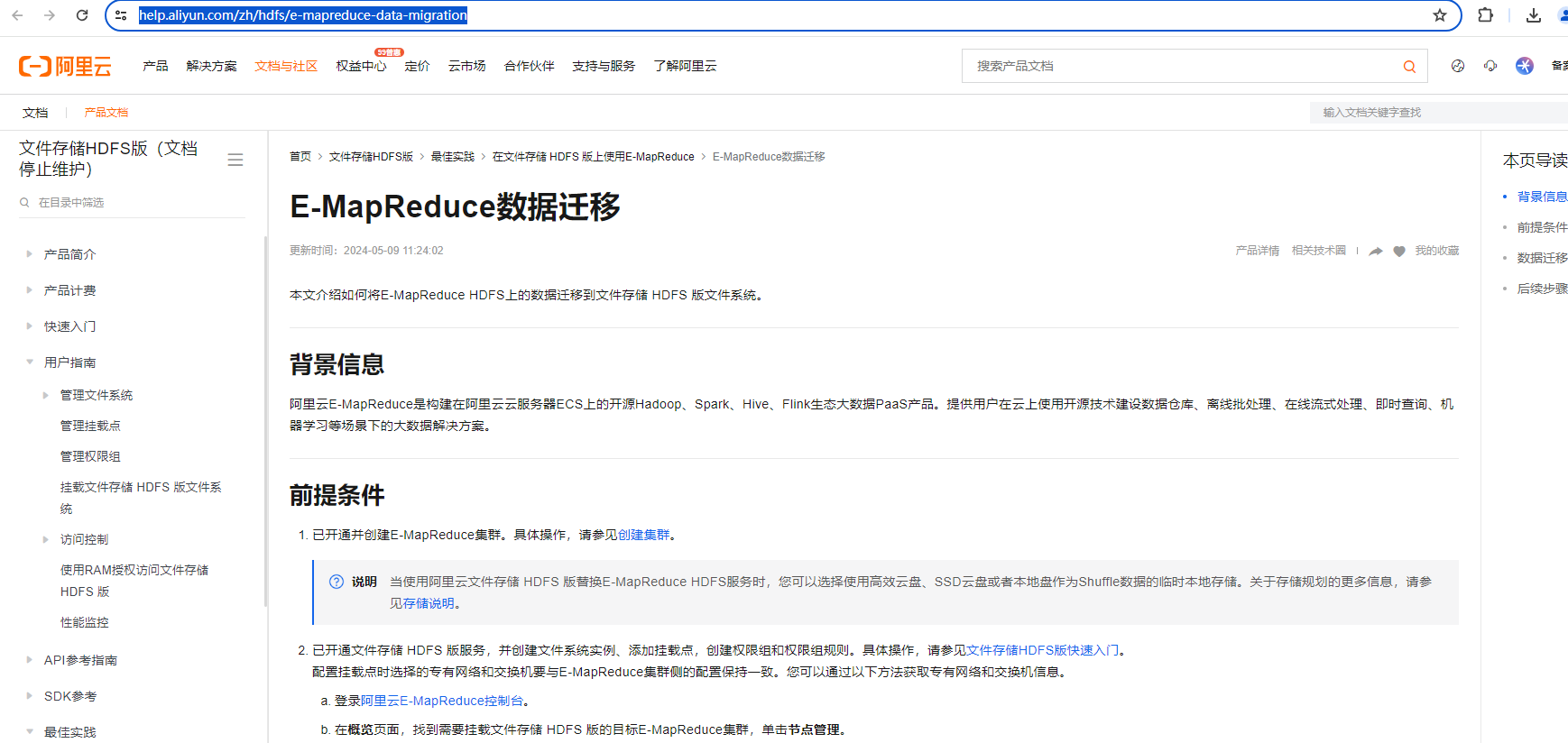Open 挂载文件存储 HDFS 版文件系统 item
This screenshot has width=1568, height=743.
click(141, 498)
